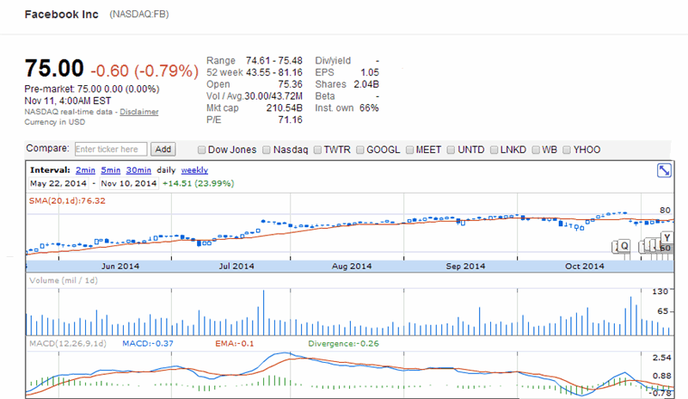Toggle GOOGL comparison checkbox
The width and height of the screenshot is (688, 399).
pyautogui.click(x=360, y=150)
